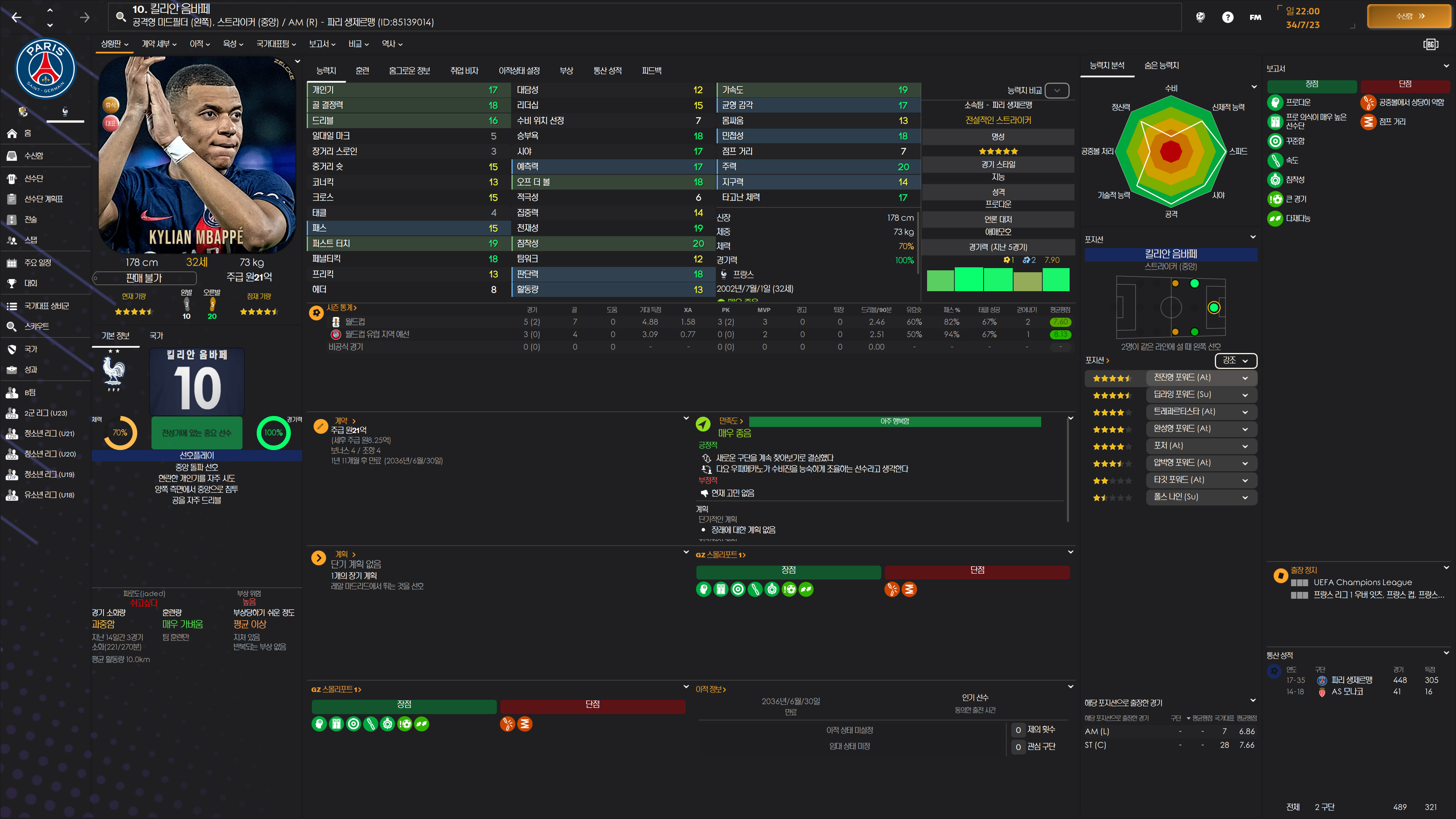Click the 수신함 continue button

click(x=1409, y=16)
